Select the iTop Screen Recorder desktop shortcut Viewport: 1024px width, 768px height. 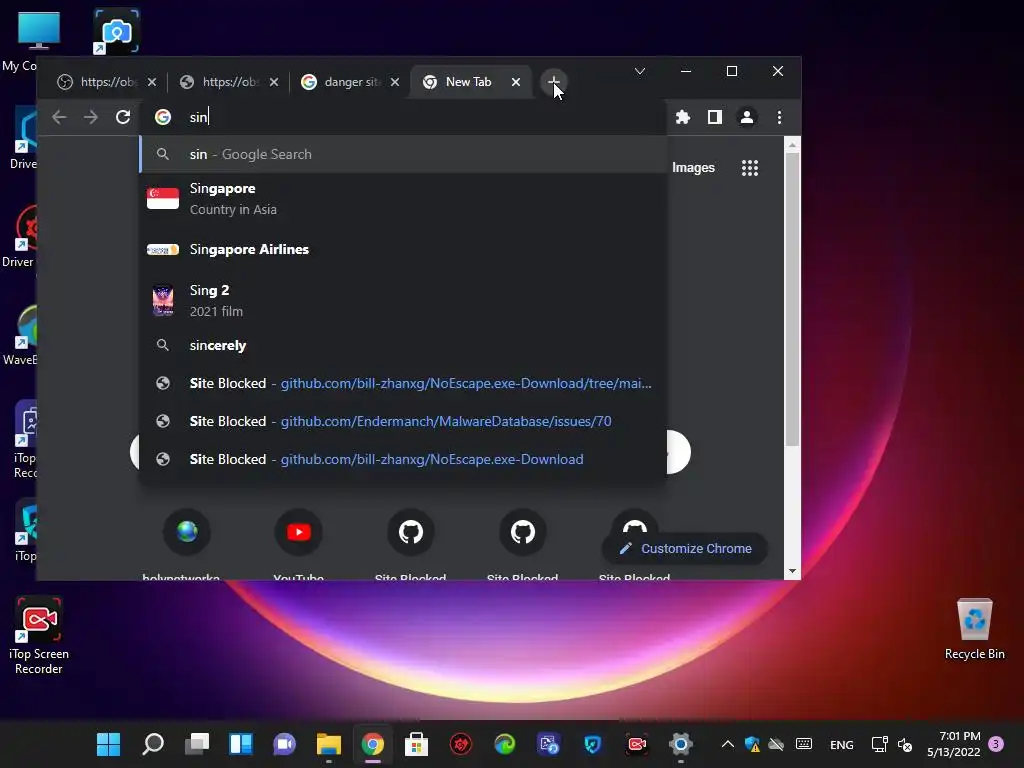(39, 635)
